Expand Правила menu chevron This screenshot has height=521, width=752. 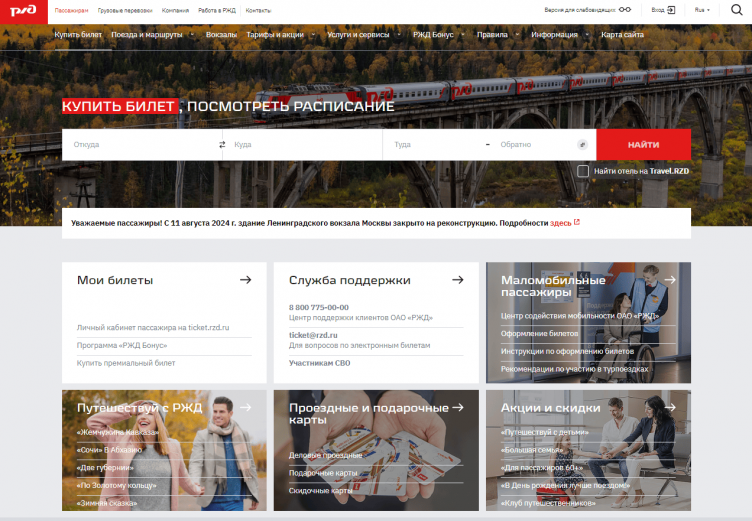(x=517, y=35)
